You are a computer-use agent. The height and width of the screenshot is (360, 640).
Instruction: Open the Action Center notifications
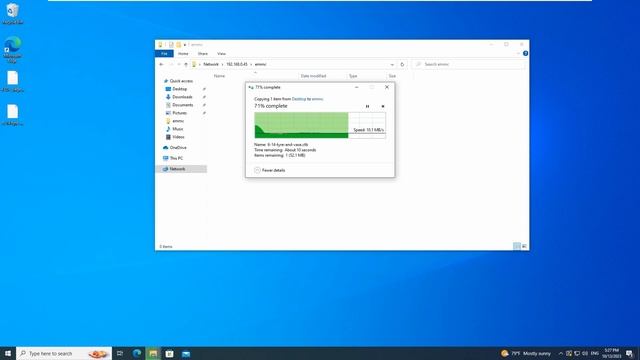click(630, 353)
